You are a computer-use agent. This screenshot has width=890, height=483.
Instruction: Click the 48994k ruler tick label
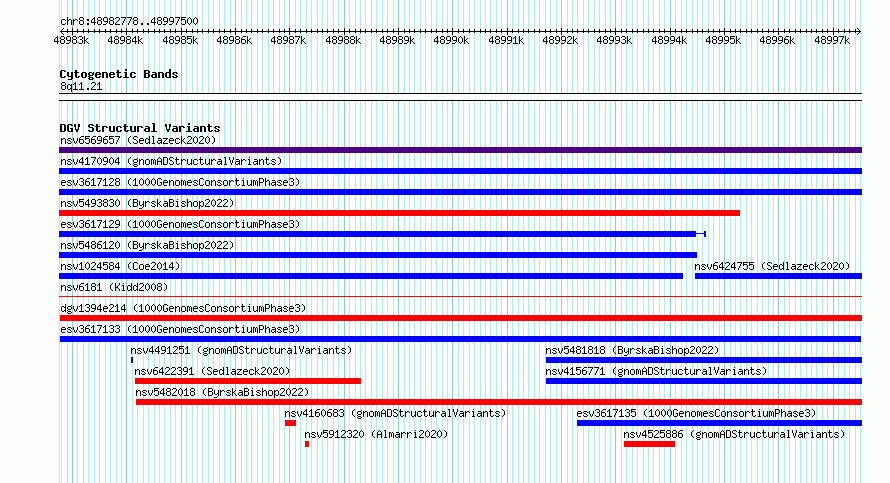669,40
